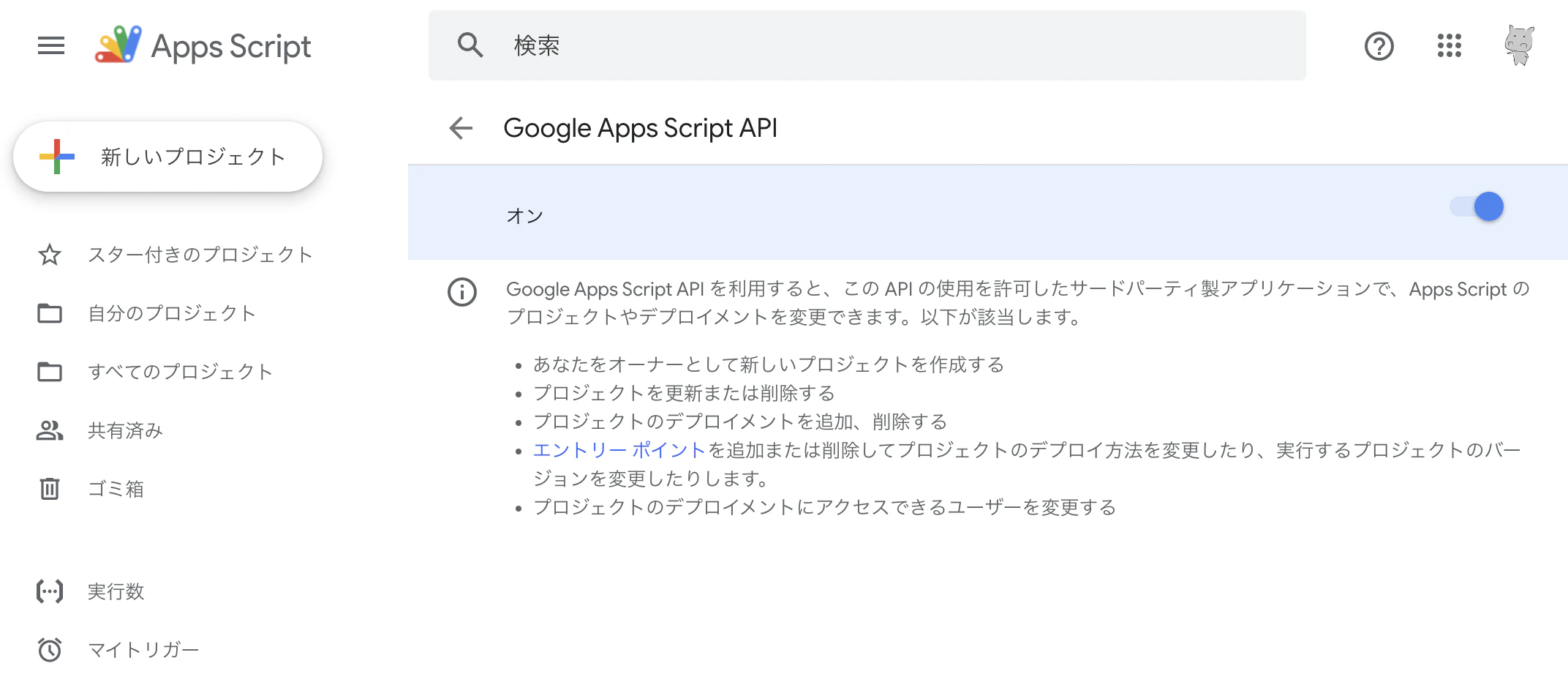
Task: Click text プロジェクトのデプロイメントにアクセスできるユーザーを変更する
Action: pos(825,507)
